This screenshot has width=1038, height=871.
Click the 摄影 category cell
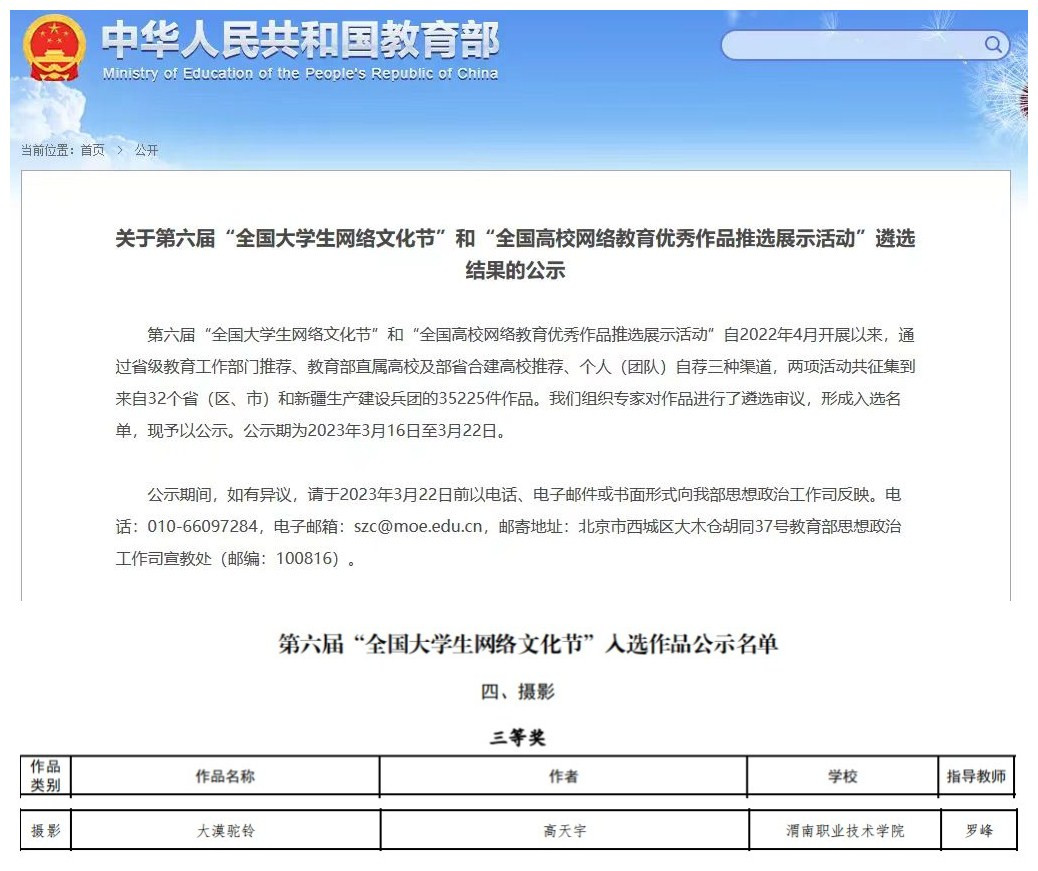(x=46, y=830)
